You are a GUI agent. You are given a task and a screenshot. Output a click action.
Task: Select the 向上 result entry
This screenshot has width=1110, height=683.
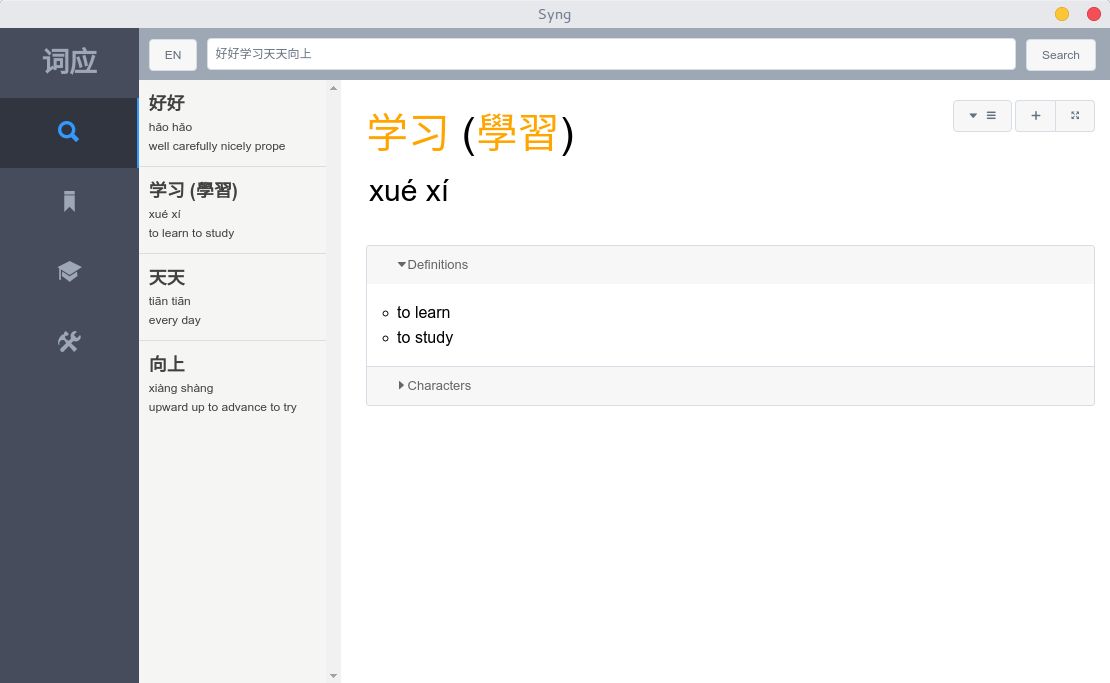coord(232,384)
